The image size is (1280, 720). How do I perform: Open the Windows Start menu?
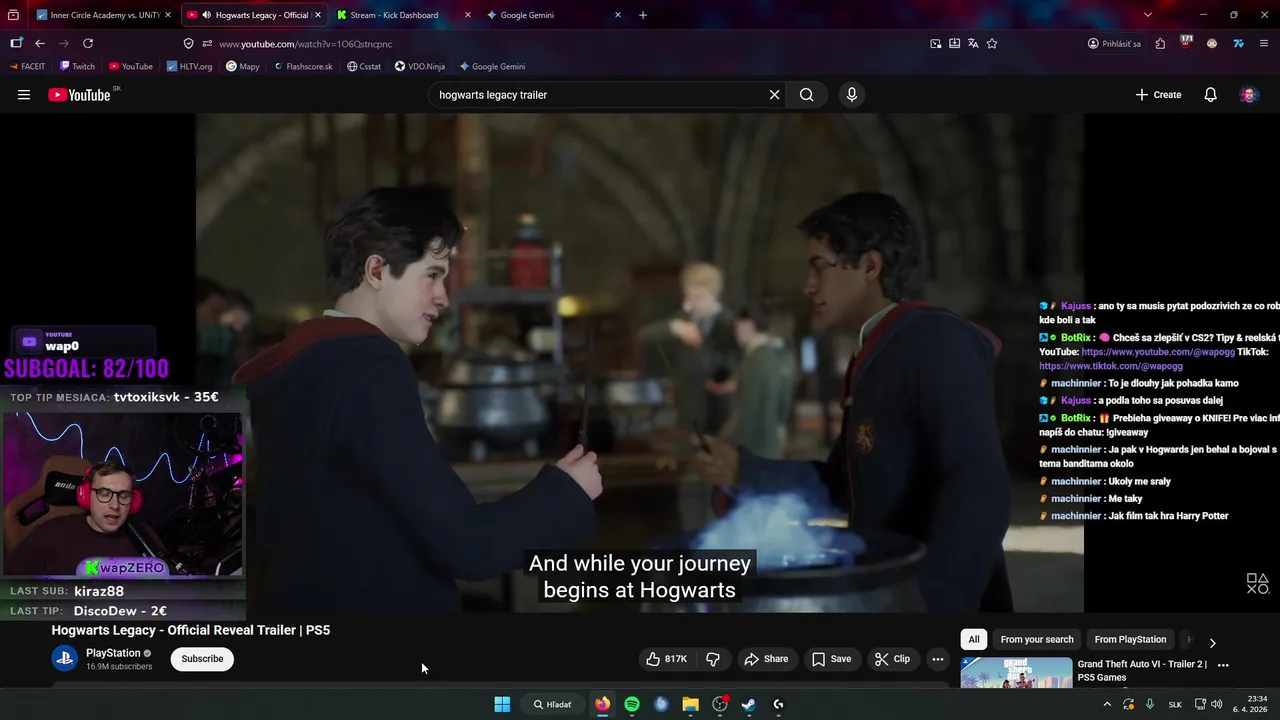pos(502,704)
